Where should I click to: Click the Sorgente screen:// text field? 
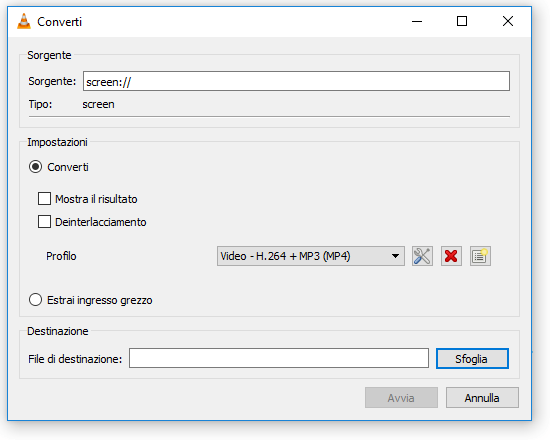(296, 81)
